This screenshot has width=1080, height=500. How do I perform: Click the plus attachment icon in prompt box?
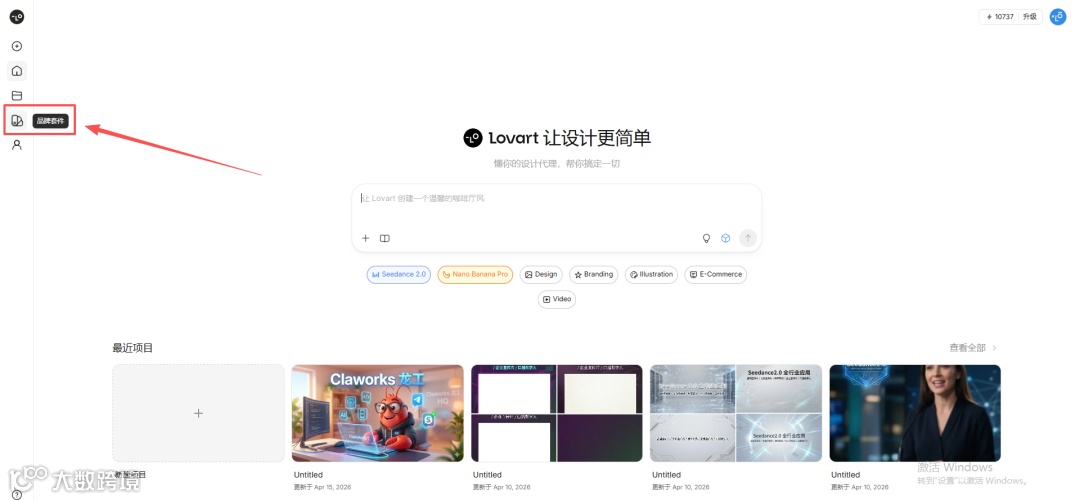tap(366, 238)
